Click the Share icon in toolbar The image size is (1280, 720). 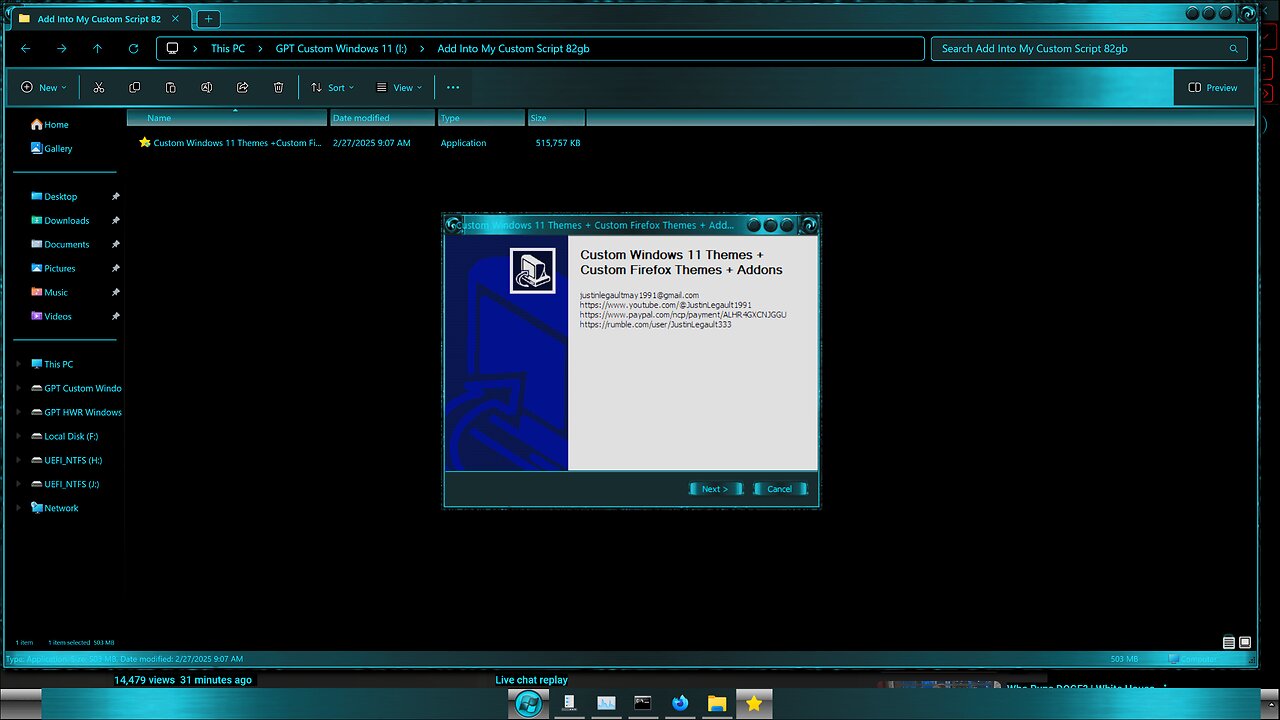coord(242,88)
